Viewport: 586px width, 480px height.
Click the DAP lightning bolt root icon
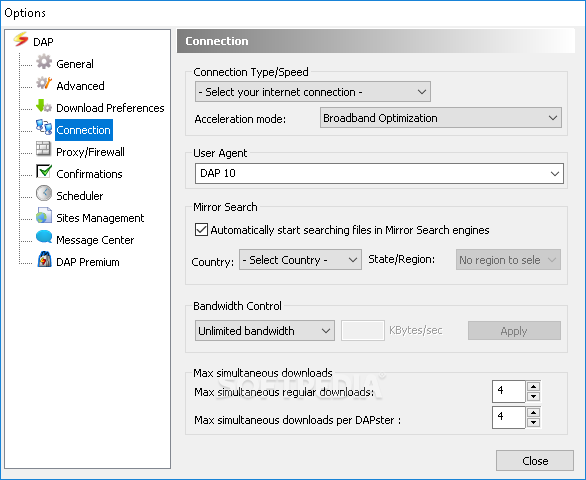pyautogui.click(x=21, y=40)
